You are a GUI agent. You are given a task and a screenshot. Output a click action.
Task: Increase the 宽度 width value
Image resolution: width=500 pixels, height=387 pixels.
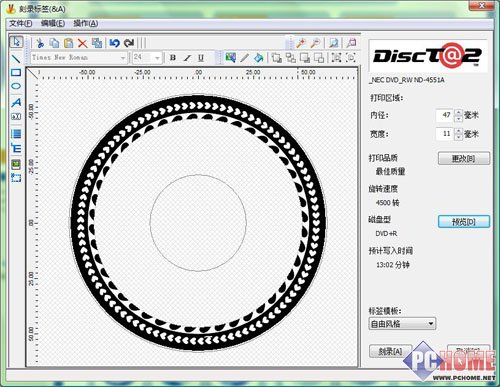[x=459, y=131]
